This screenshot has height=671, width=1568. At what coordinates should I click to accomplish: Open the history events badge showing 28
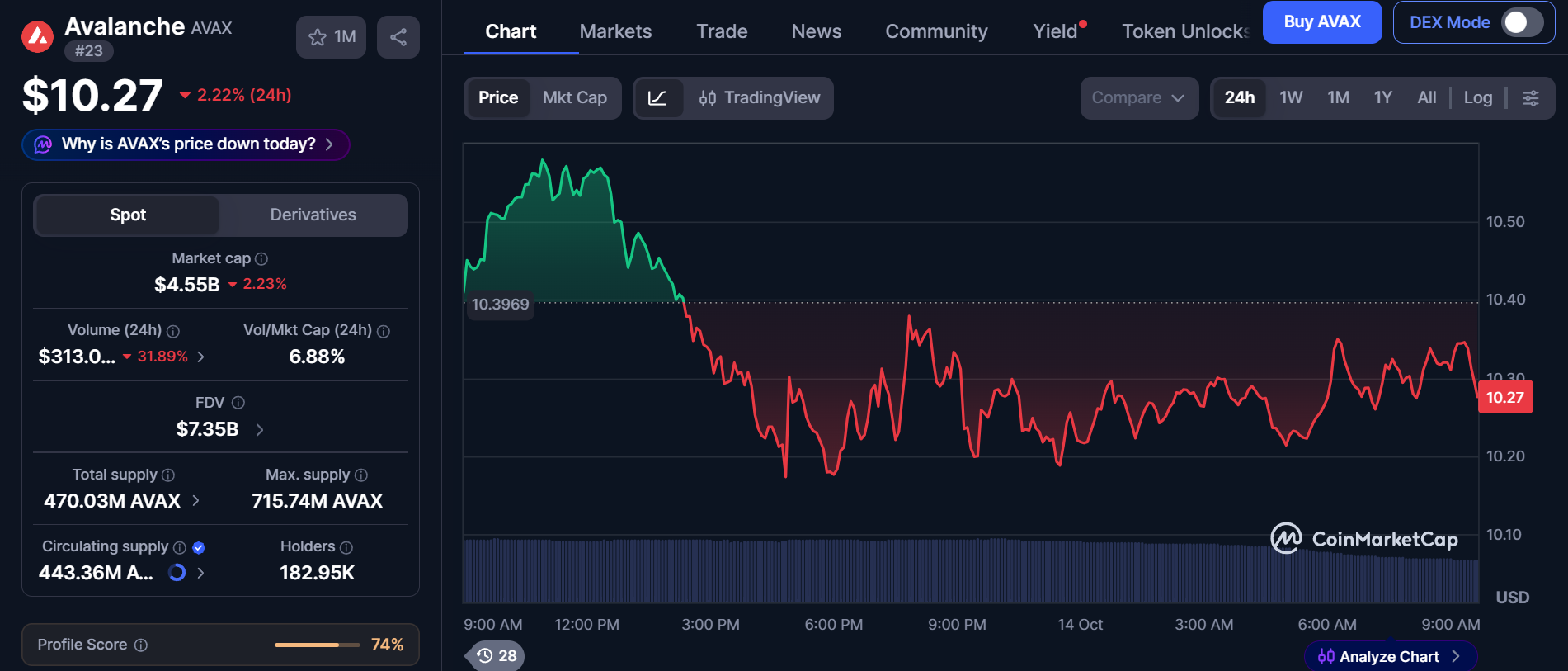[497, 656]
